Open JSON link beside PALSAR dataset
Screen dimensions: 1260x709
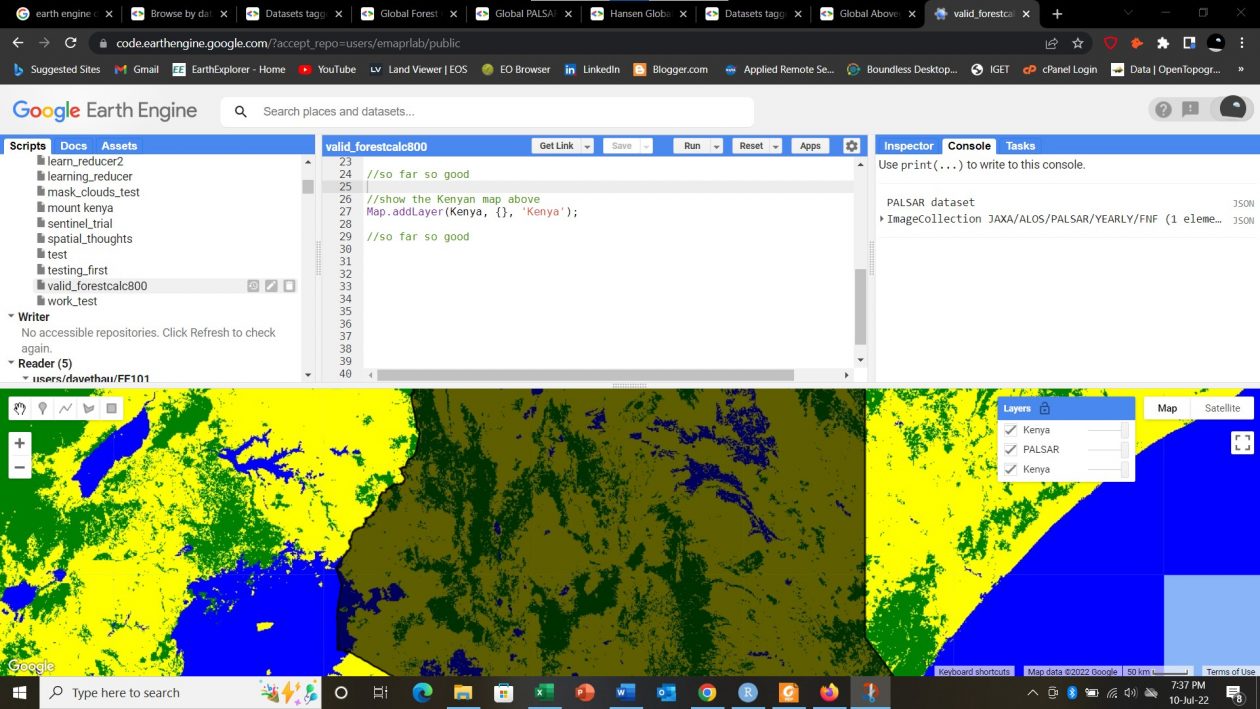(x=1243, y=203)
